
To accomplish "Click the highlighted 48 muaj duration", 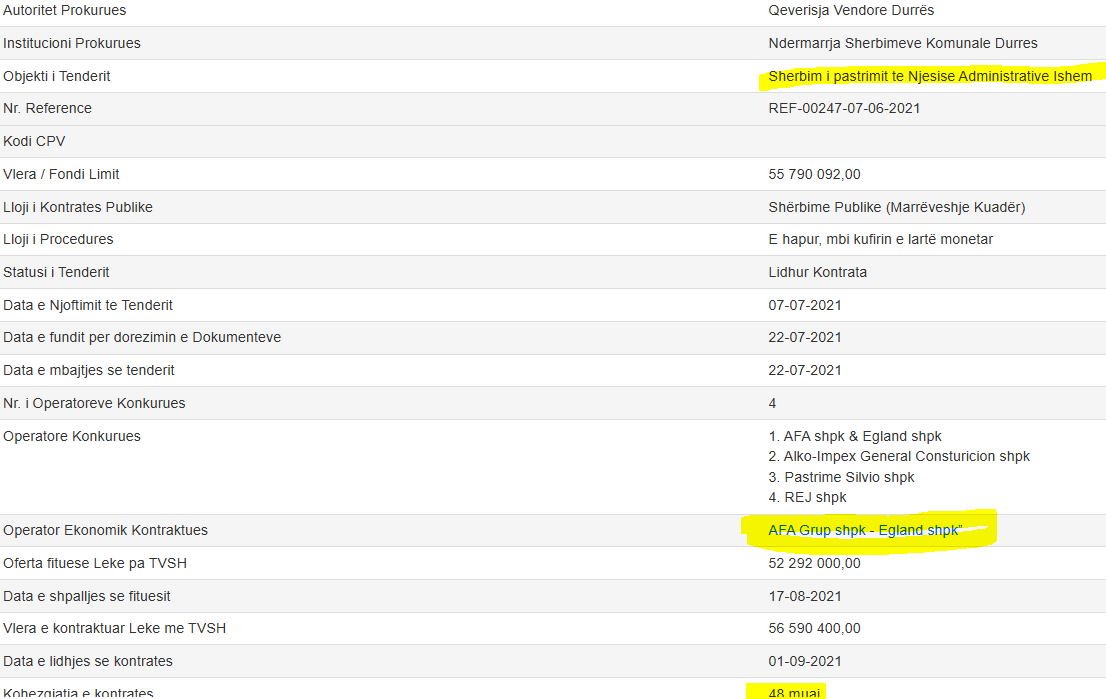I will click(x=795, y=692).
